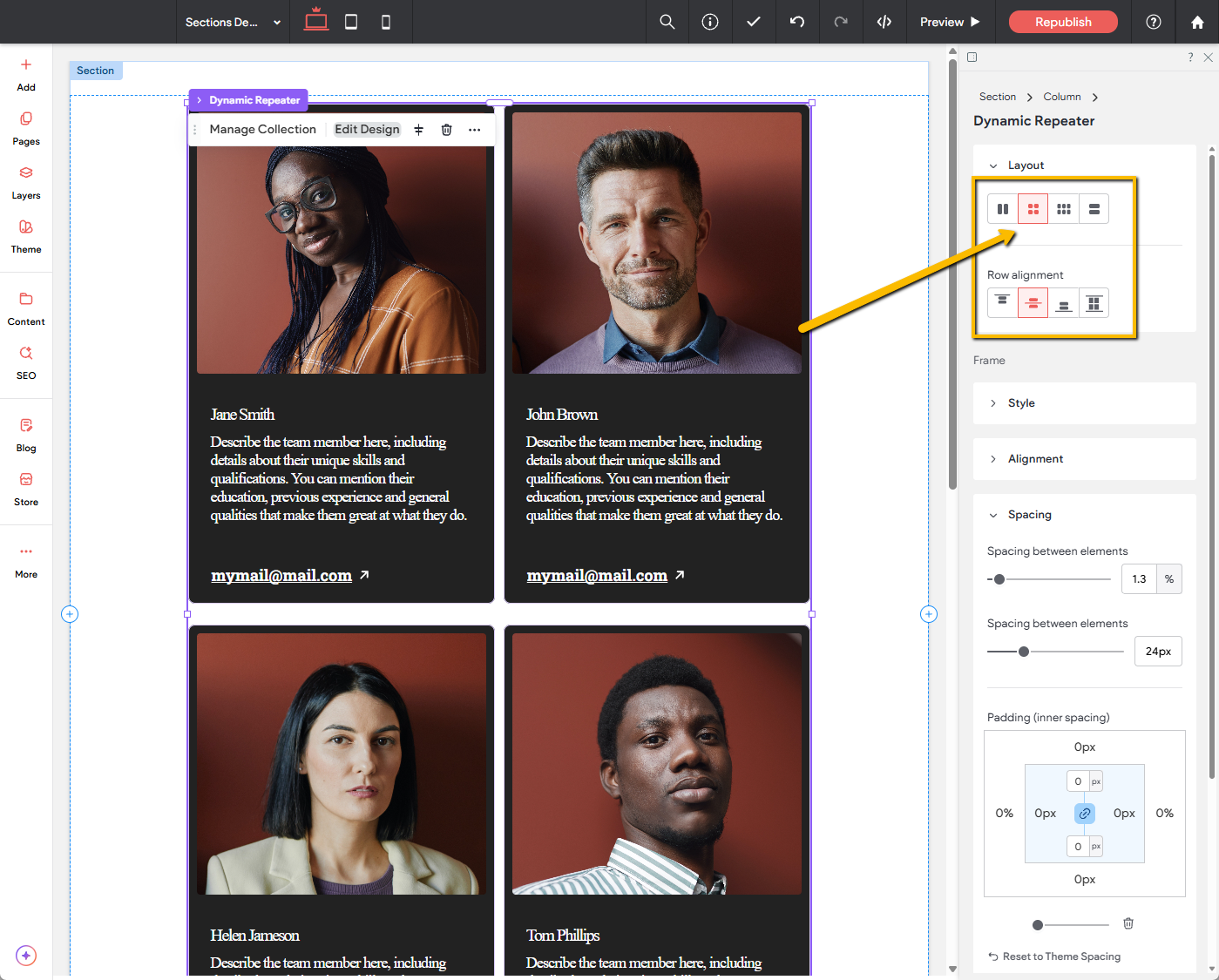The width and height of the screenshot is (1219, 980).
Task: Change px unit of bottom padding field
Action: click(1096, 846)
